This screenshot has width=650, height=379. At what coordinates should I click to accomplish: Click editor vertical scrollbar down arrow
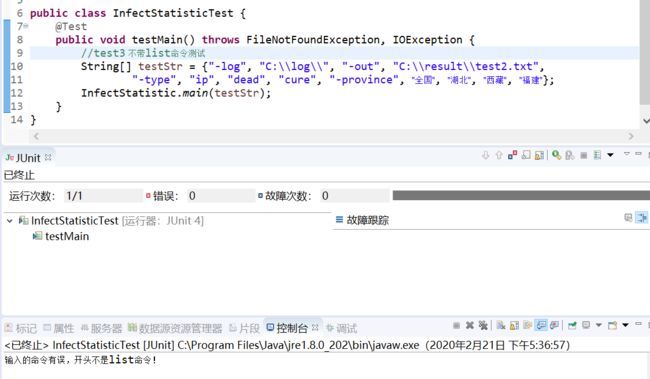click(645, 121)
